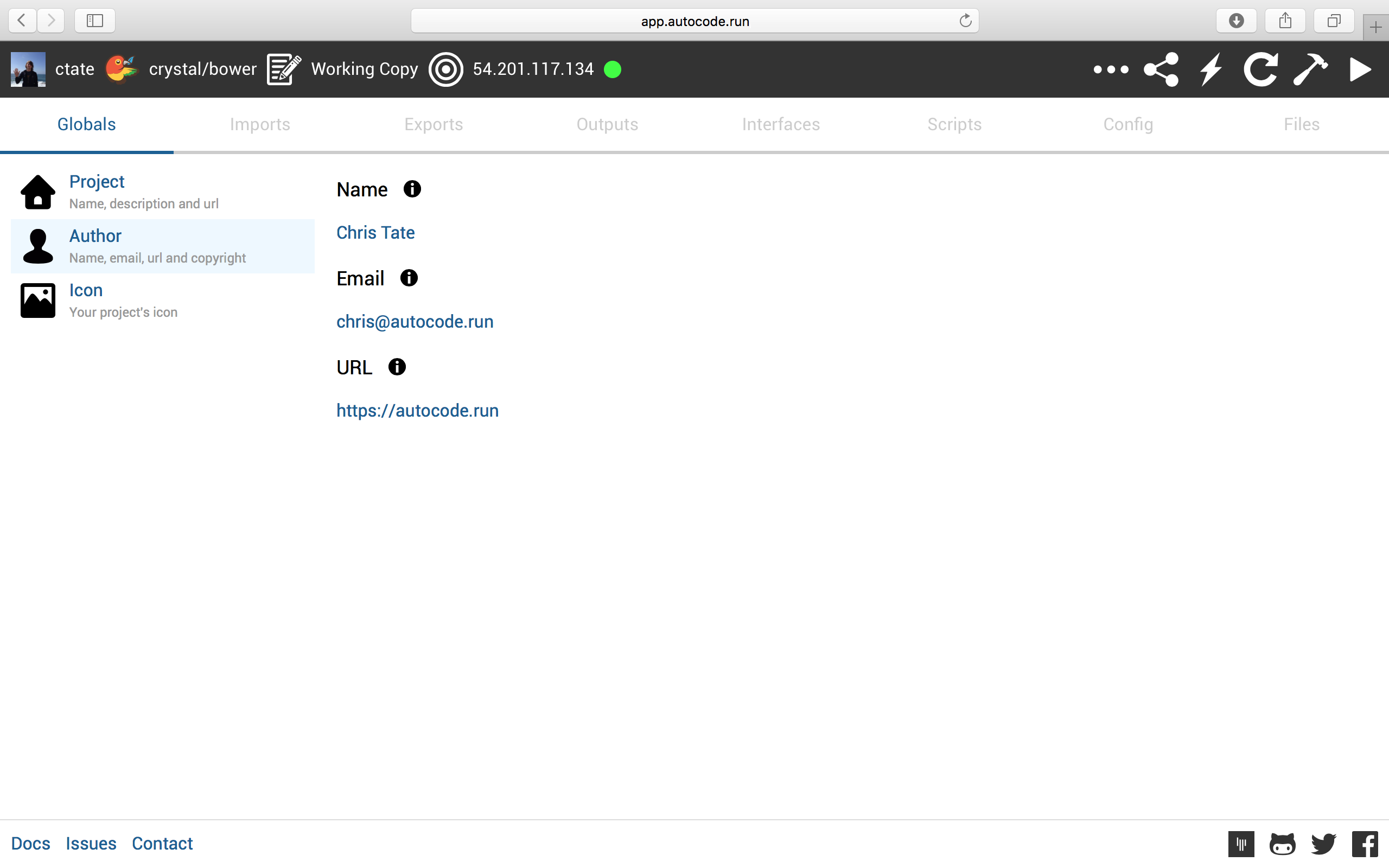The image size is (1389, 868).
Task: Click the chris@autocode.run email value
Action: pos(415,322)
